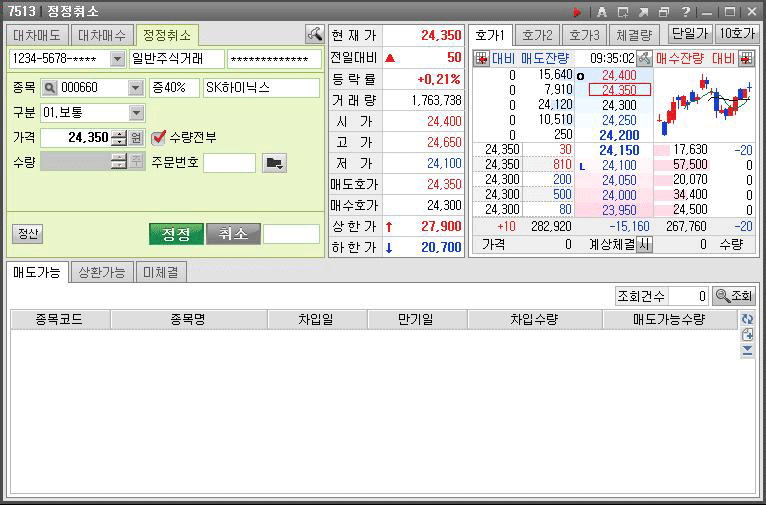This screenshot has height=505, width=766.
Task: Open order number folder lookup icon
Action: tap(274, 163)
